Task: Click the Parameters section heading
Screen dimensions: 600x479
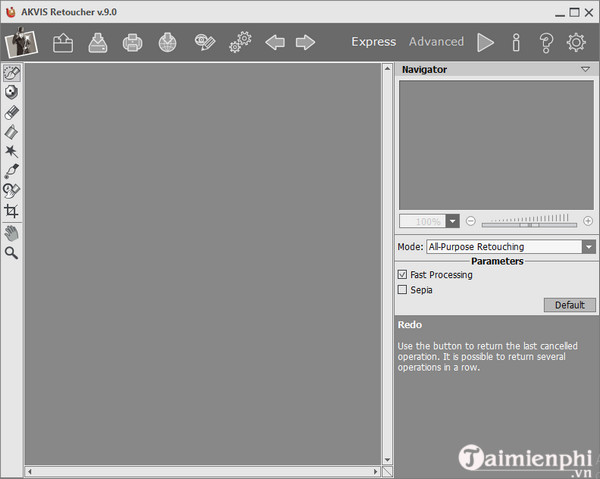Action: [x=497, y=261]
